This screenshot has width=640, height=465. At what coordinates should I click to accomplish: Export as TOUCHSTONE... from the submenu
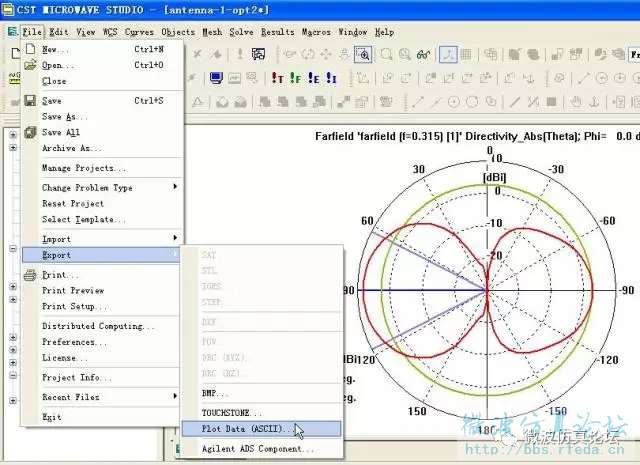coord(261,413)
